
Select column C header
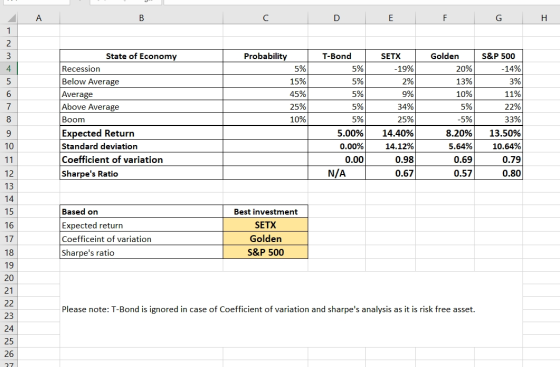pyautogui.click(x=265, y=18)
